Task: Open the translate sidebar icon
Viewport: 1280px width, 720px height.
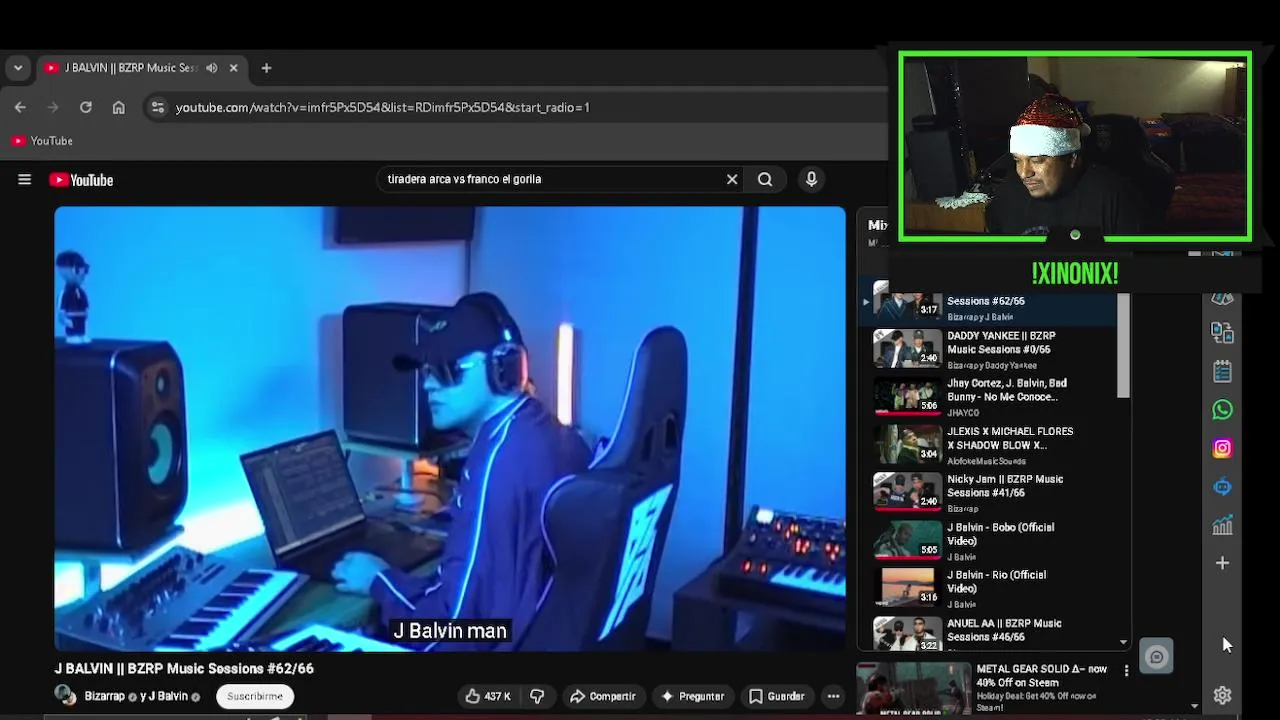Action: click(x=1222, y=332)
